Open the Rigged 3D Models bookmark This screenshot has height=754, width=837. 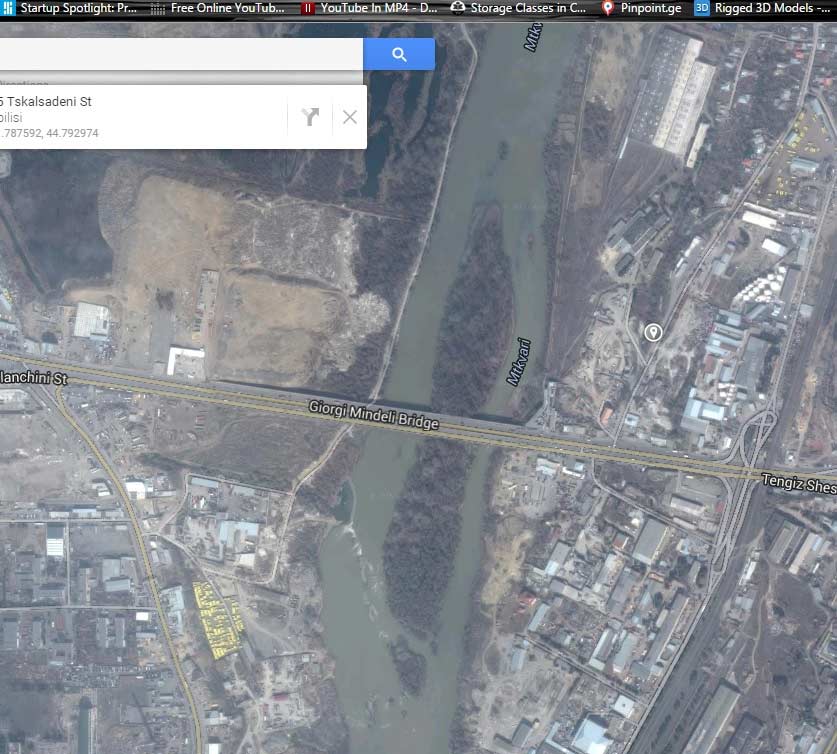[x=764, y=8]
